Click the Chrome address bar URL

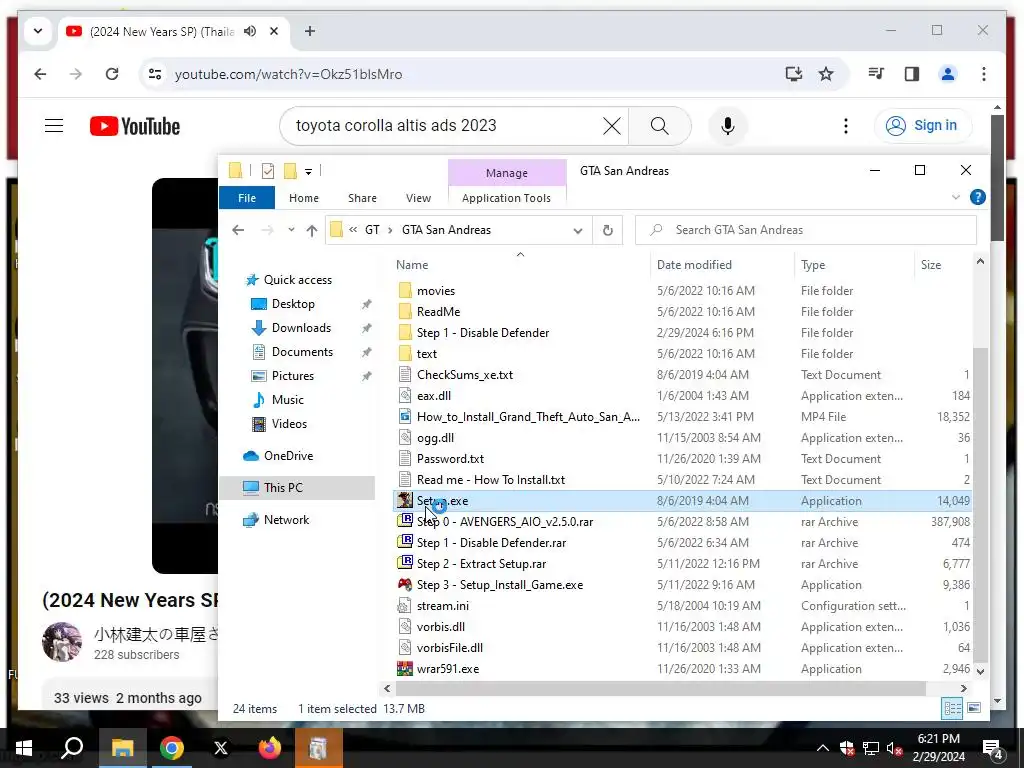288,74
